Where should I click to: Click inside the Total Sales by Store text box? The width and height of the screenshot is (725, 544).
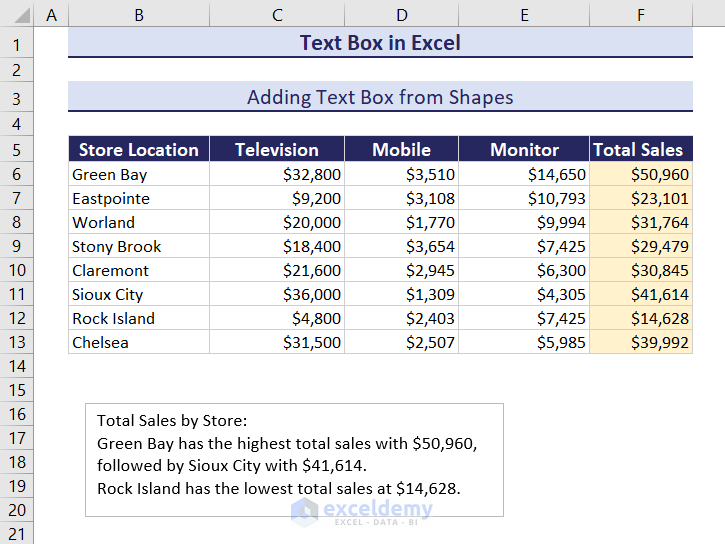(294, 460)
